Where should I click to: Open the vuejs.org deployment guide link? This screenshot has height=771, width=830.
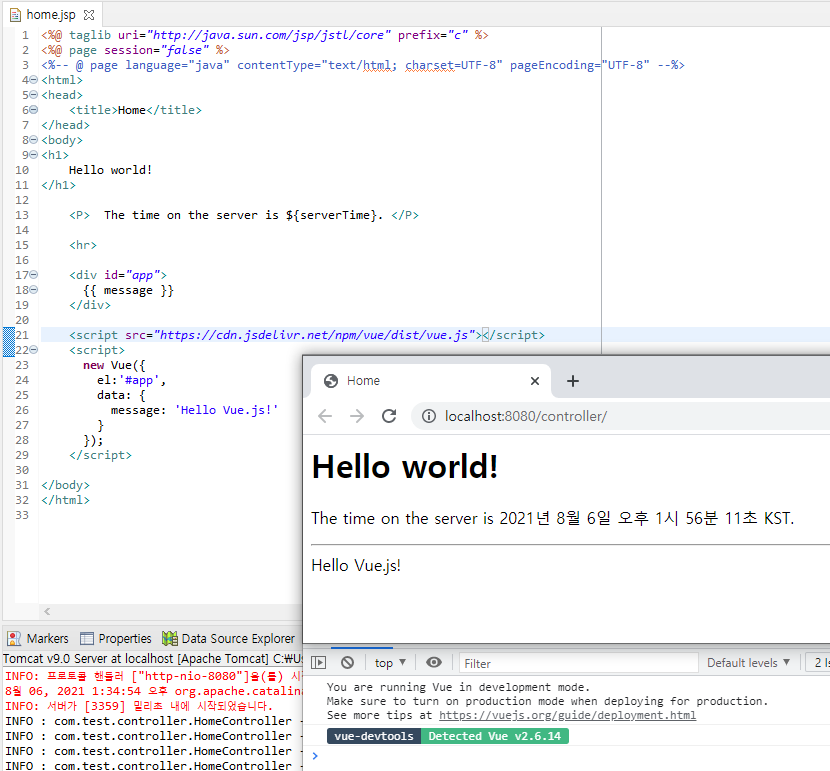tap(567, 715)
